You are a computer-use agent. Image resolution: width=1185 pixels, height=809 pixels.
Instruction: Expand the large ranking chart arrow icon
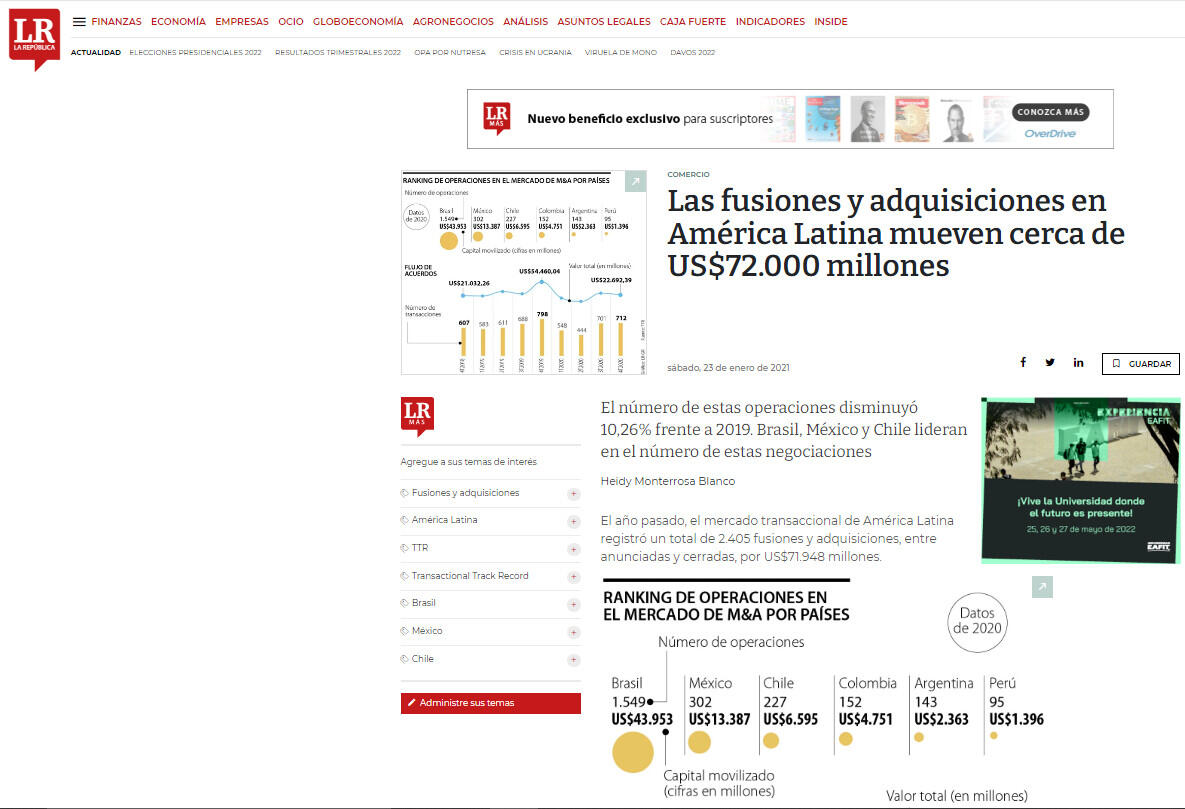point(1042,587)
